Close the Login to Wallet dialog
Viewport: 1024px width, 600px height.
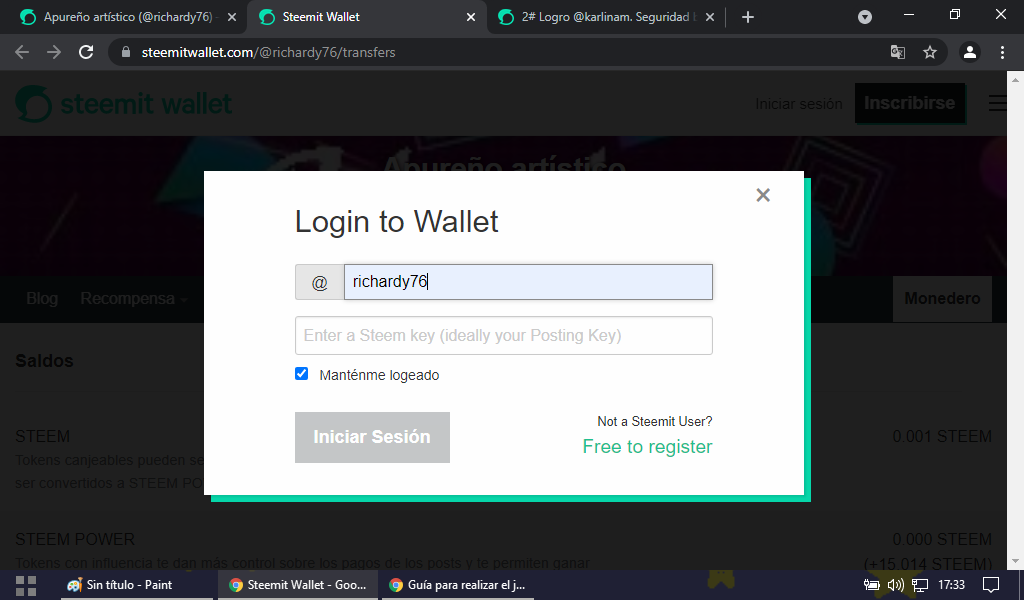[763, 195]
